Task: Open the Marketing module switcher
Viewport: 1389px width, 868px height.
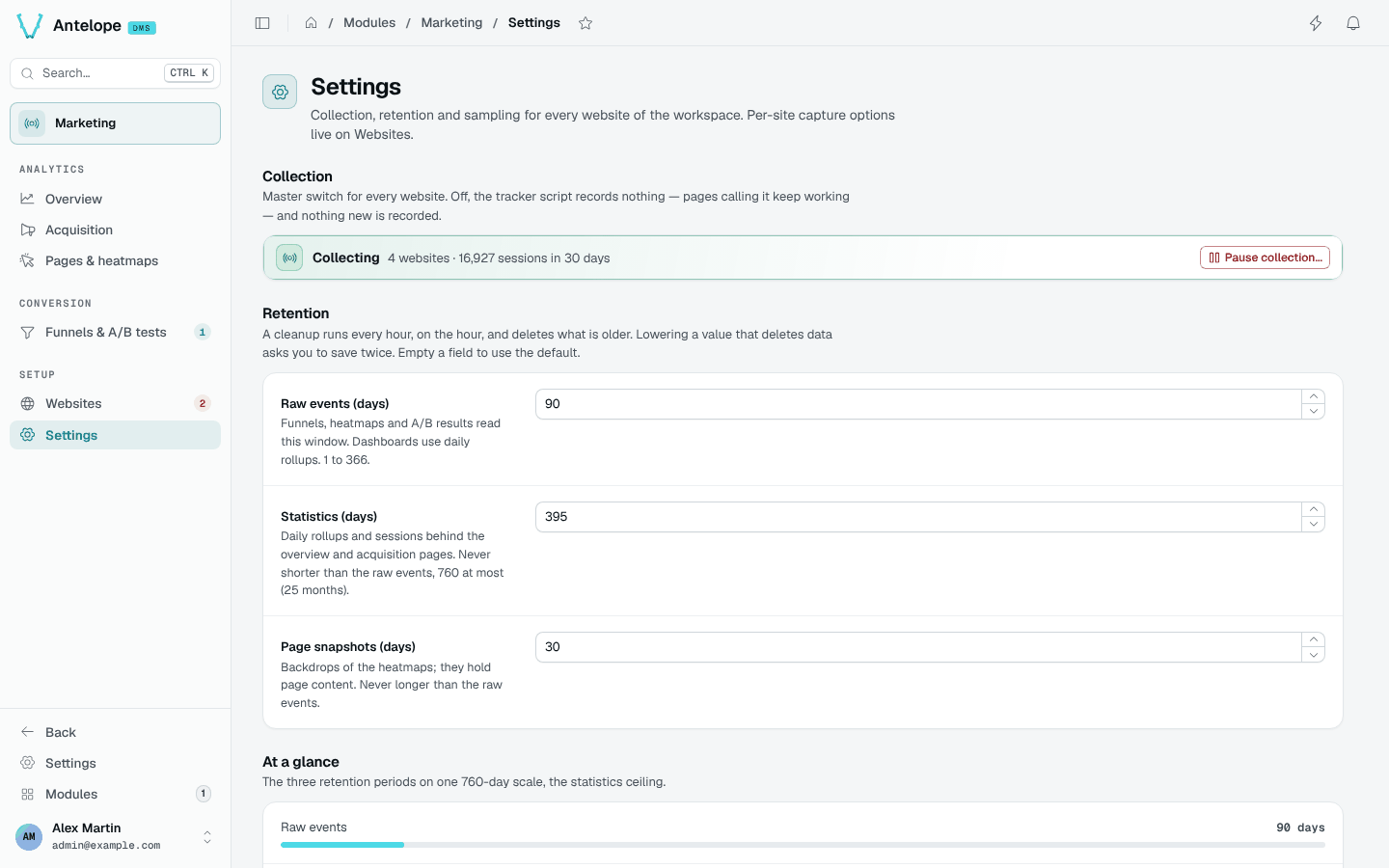Action: (x=115, y=123)
